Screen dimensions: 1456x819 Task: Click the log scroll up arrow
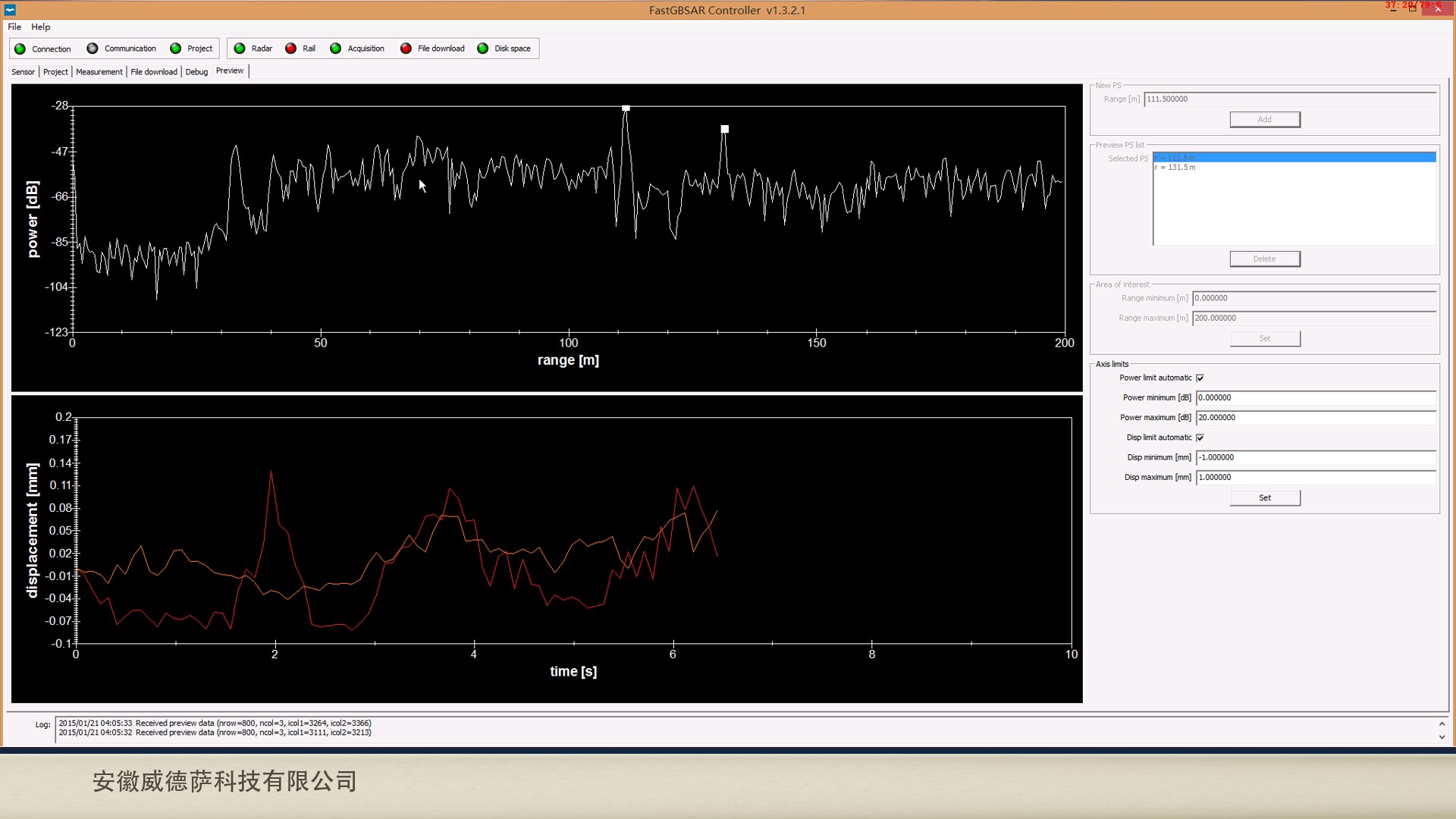tap(1442, 724)
